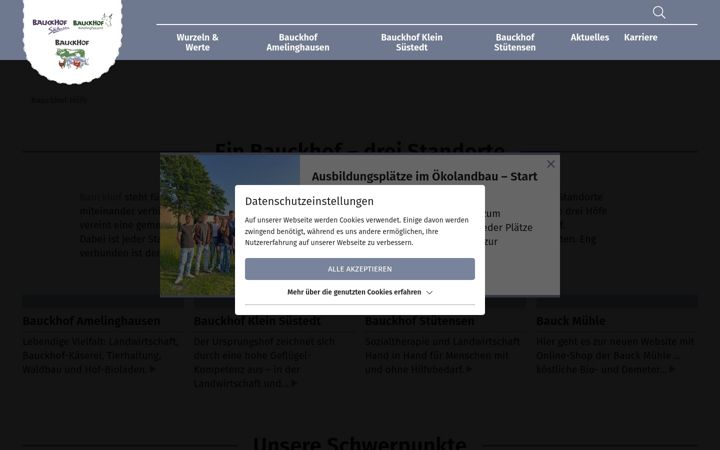Open the Bauckhof Klein Süstedt menu item

tap(411, 42)
